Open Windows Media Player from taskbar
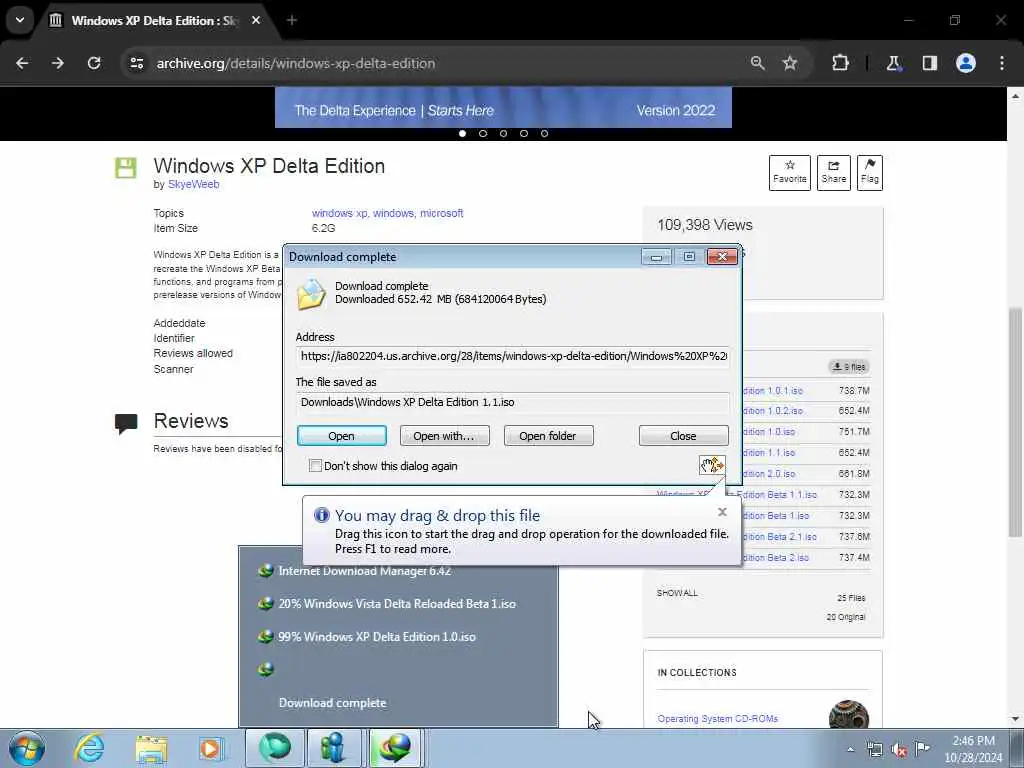Screen dimensions: 1024x768 pos(210,748)
